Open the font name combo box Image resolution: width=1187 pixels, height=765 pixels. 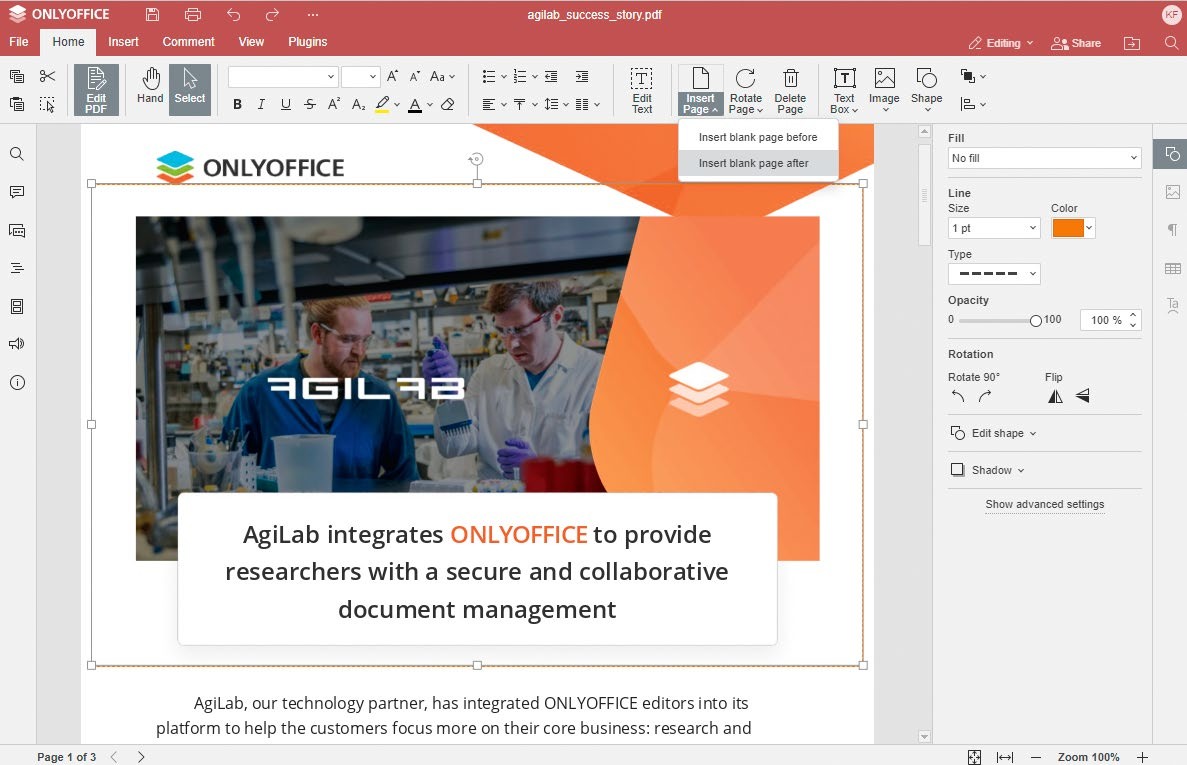[x=283, y=76]
